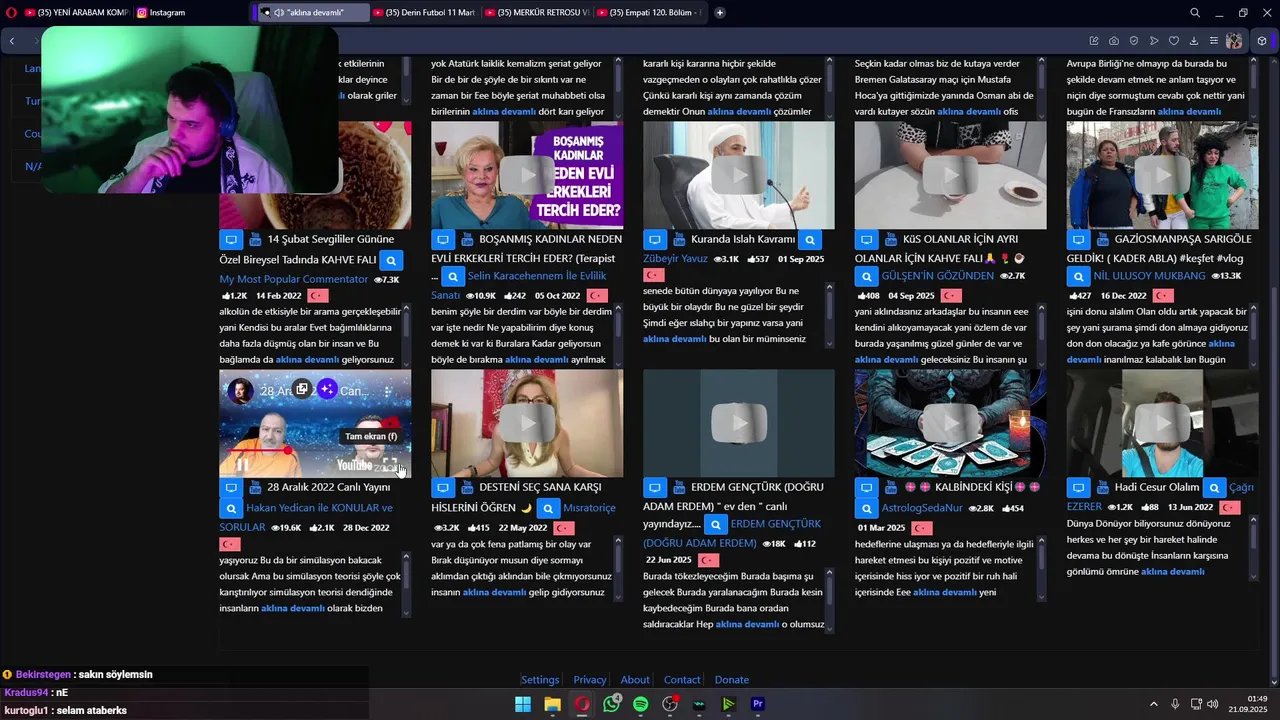Open the browser downloads arrow icon
The width and height of the screenshot is (1280, 720).
coord(1194,41)
